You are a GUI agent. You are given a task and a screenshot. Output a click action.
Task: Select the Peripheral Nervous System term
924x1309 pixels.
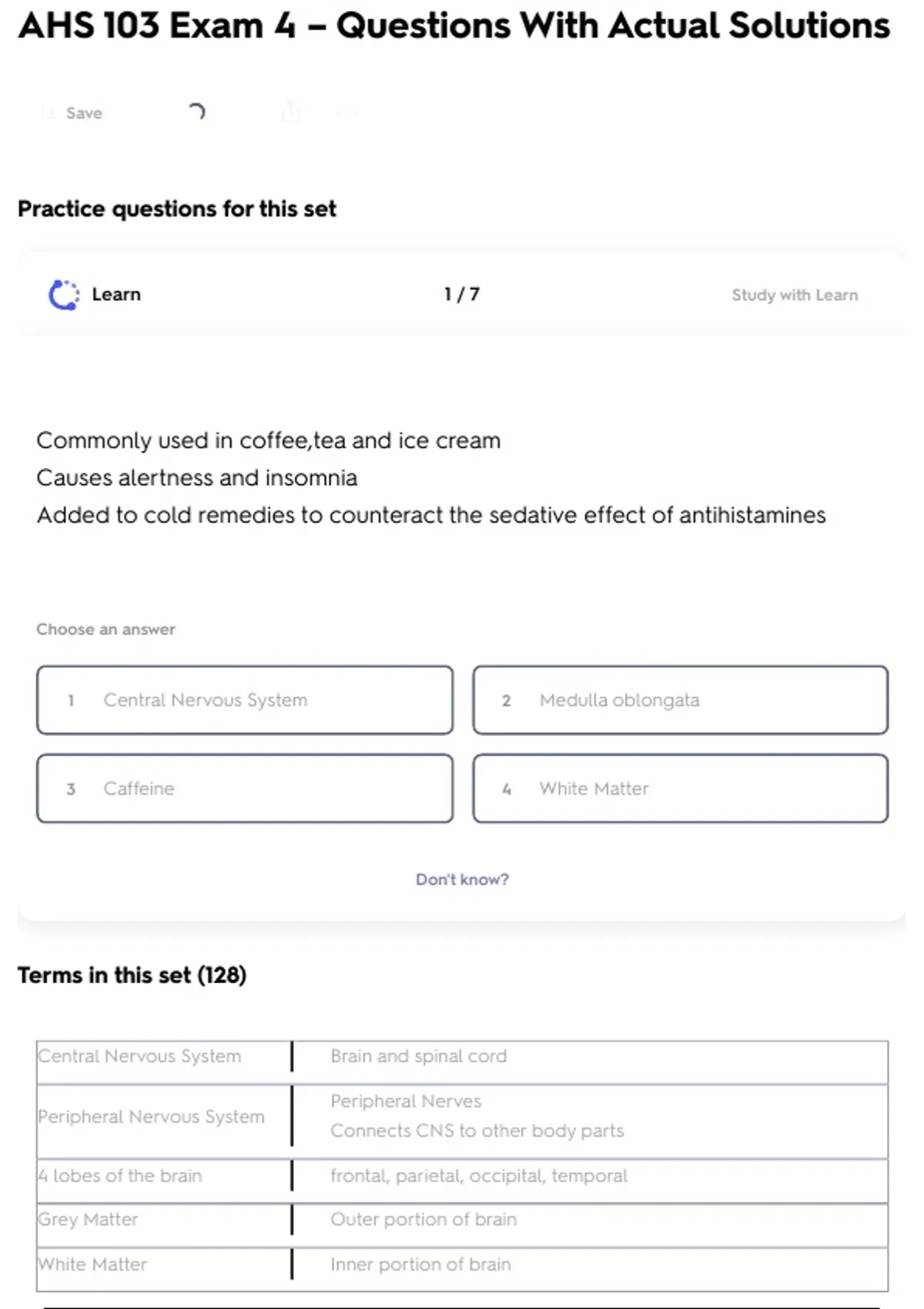click(x=152, y=1116)
